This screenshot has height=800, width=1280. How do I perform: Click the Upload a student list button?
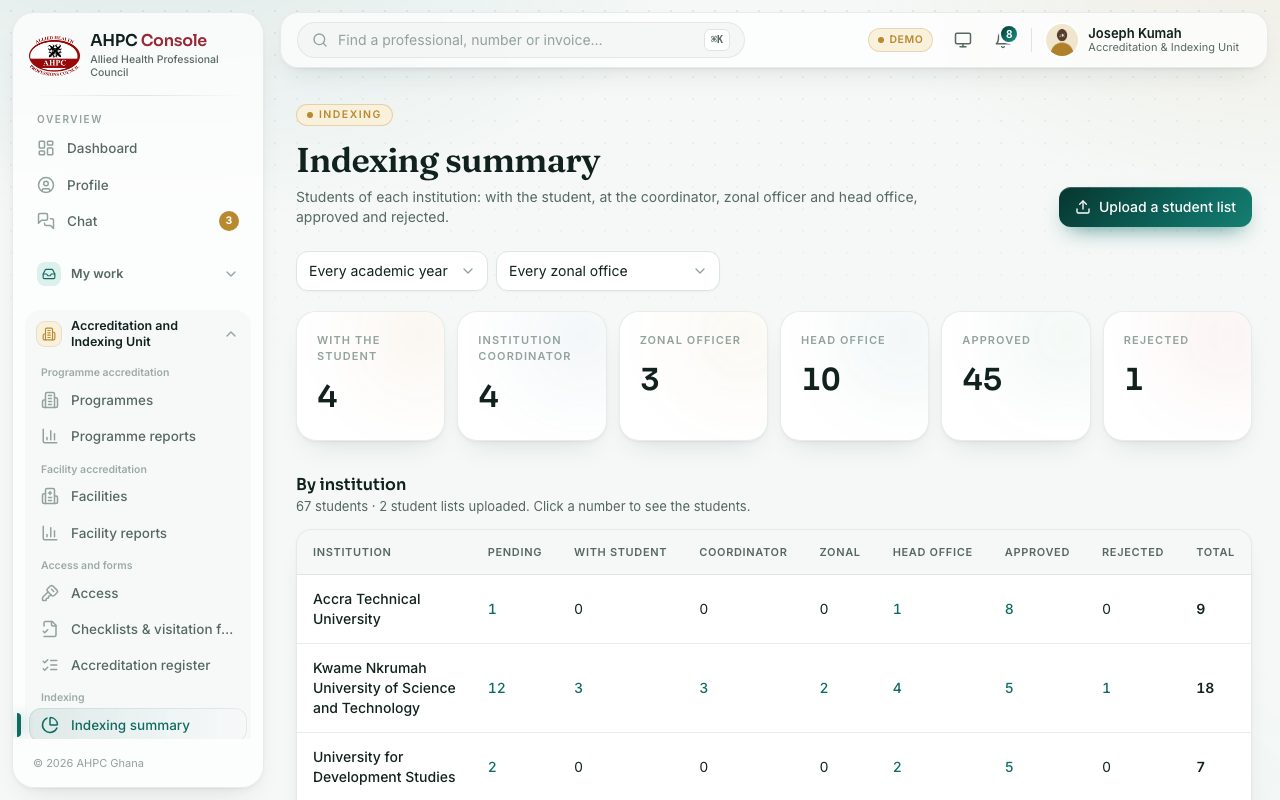tap(1155, 207)
